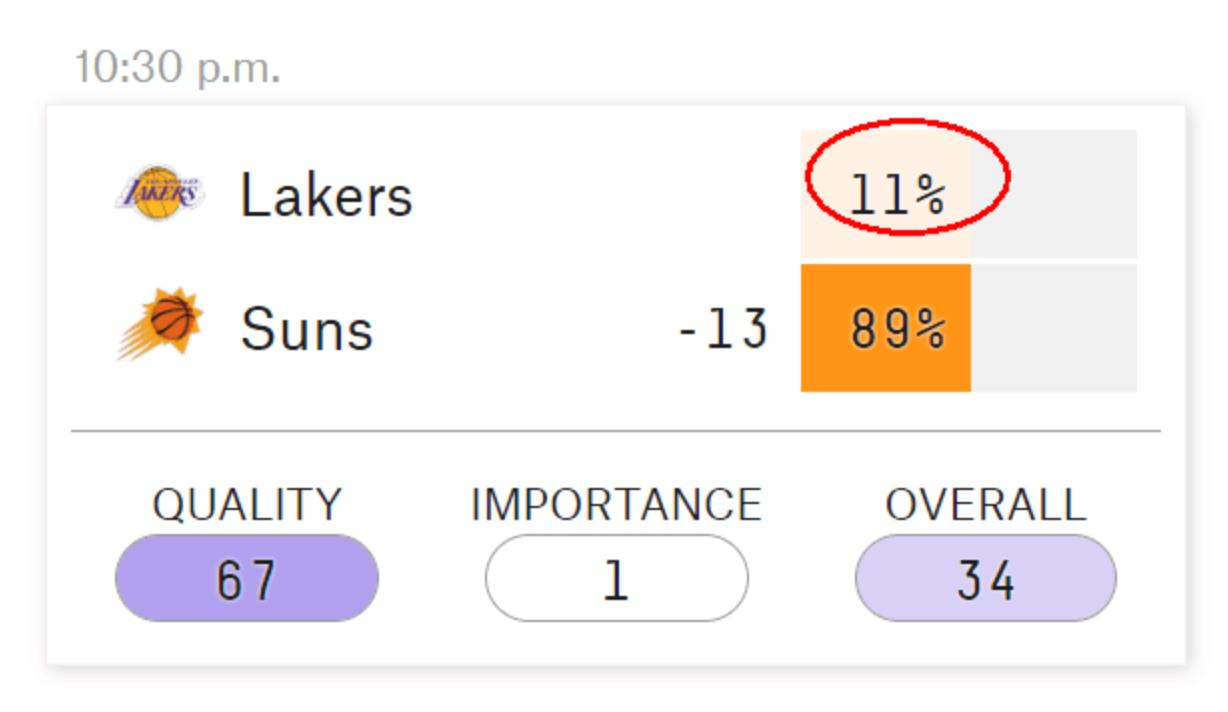Open the Lakers team name

(x=326, y=195)
